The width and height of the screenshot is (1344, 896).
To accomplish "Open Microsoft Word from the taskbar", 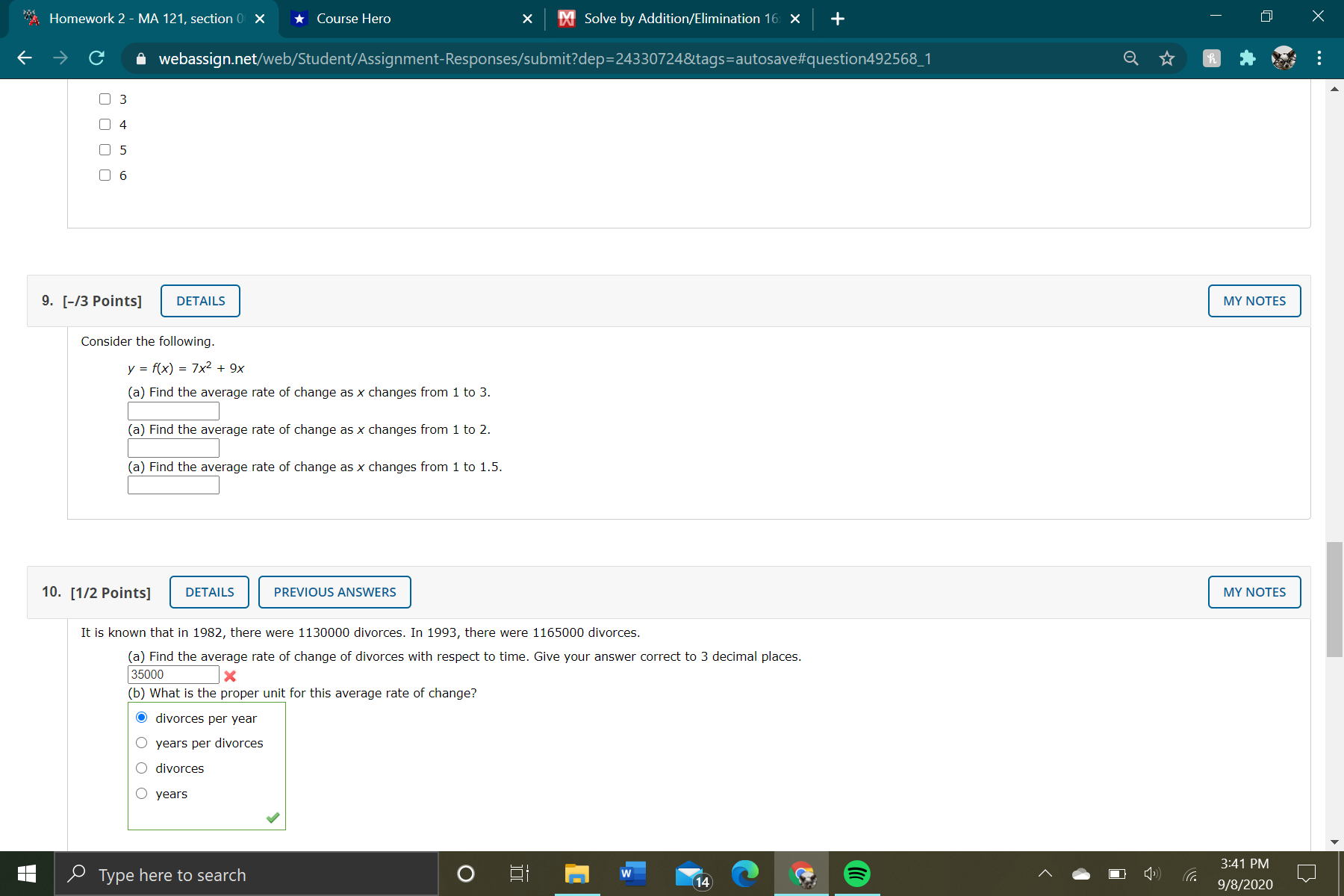I will point(632,874).
